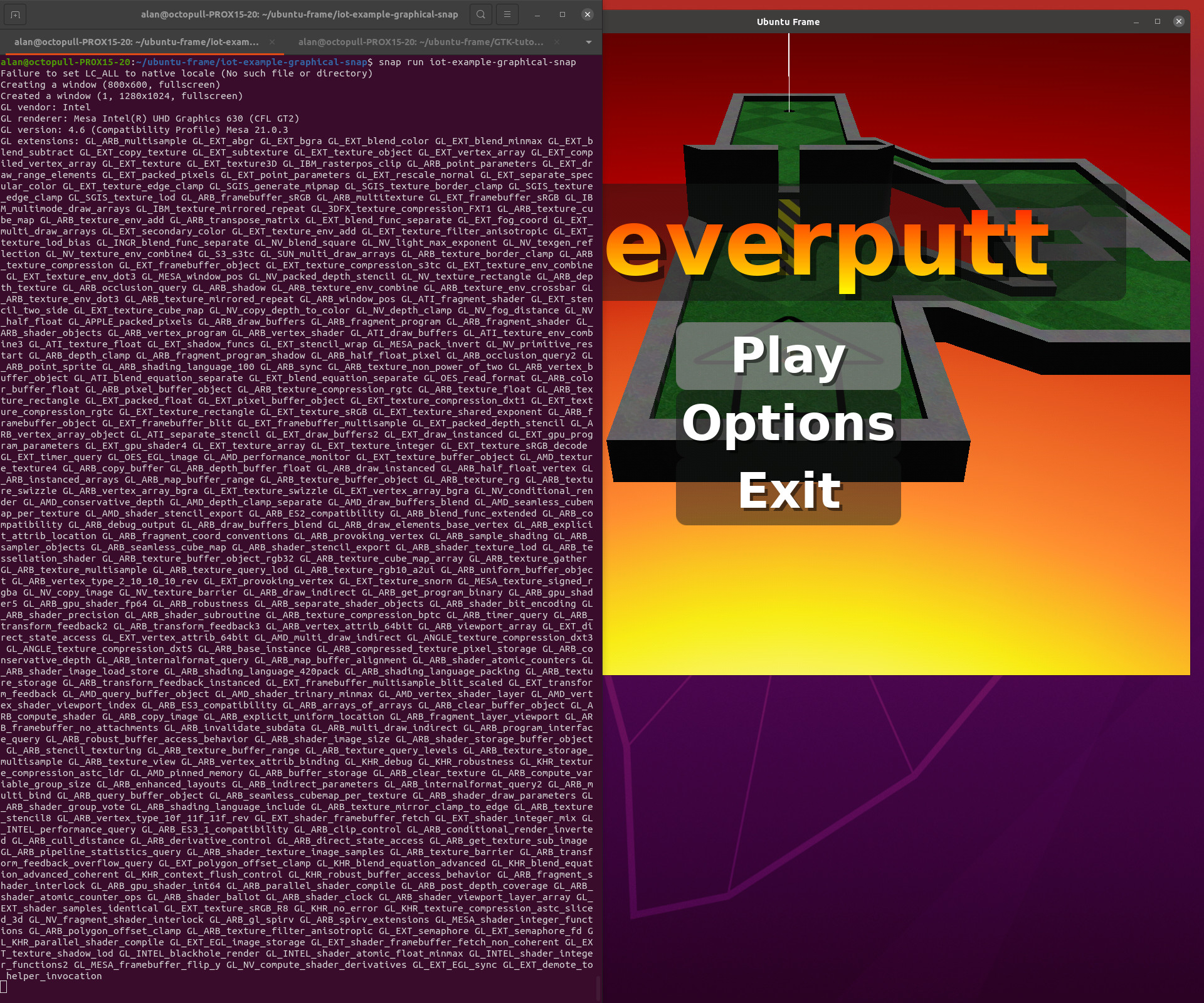
Task: Close the GTK-tuto... terminal tab
Action: (x=557, y=42)
